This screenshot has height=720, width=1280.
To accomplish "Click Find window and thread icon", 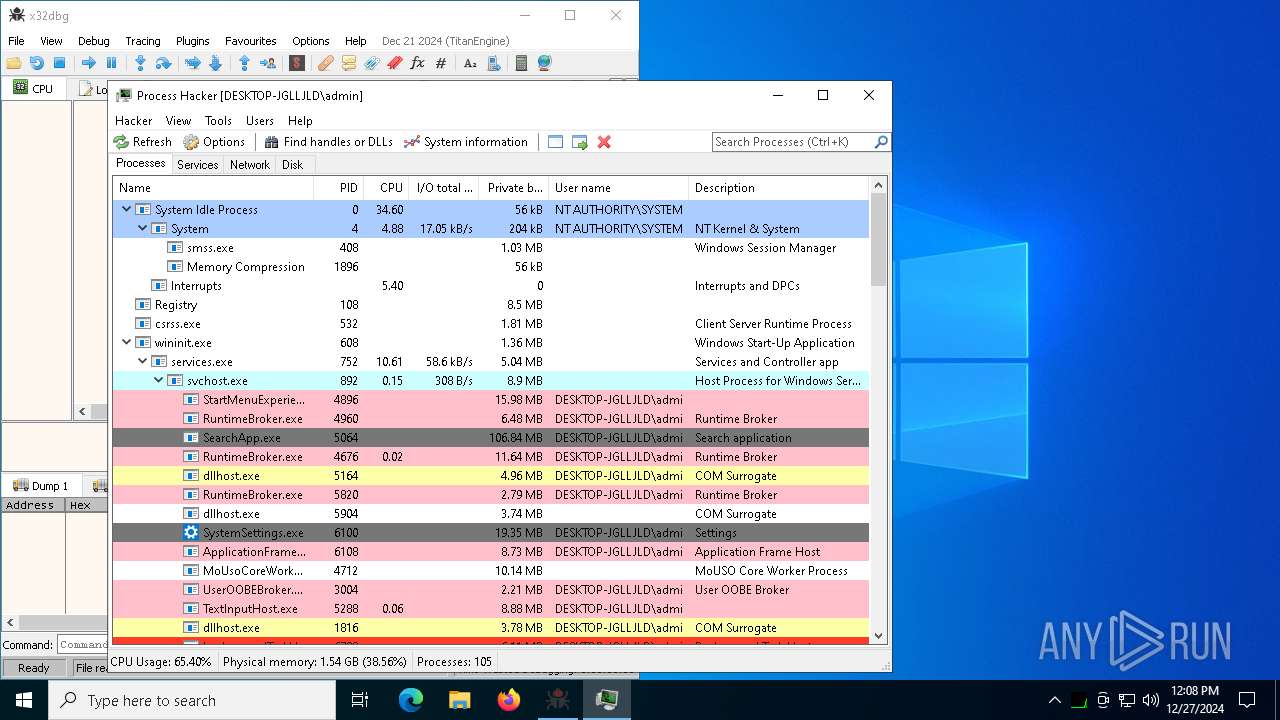I will (580, 142).
